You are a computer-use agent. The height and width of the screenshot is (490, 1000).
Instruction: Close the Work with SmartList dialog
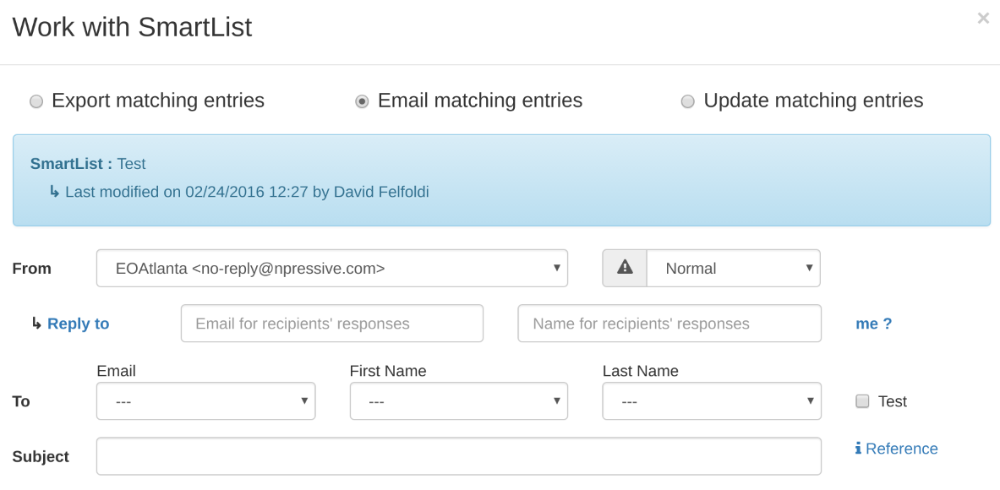(x=983, y=19)
